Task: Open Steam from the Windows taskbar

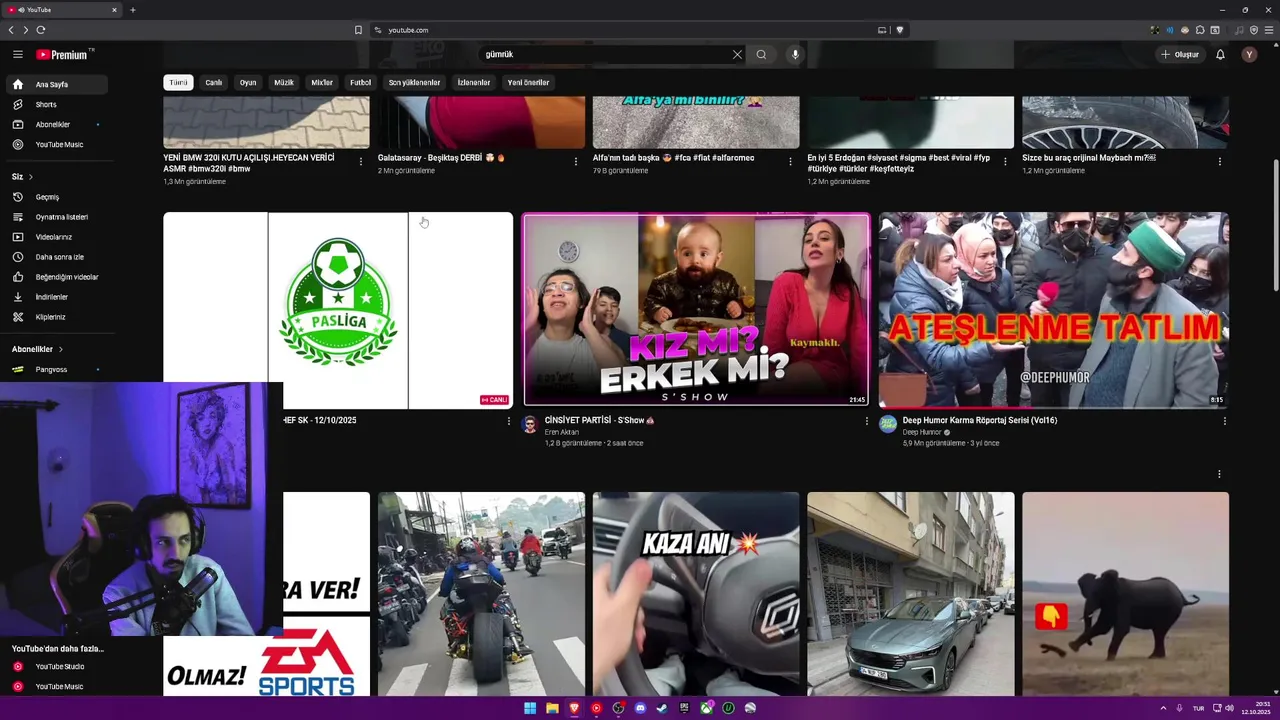Action: tap(662, 708)
